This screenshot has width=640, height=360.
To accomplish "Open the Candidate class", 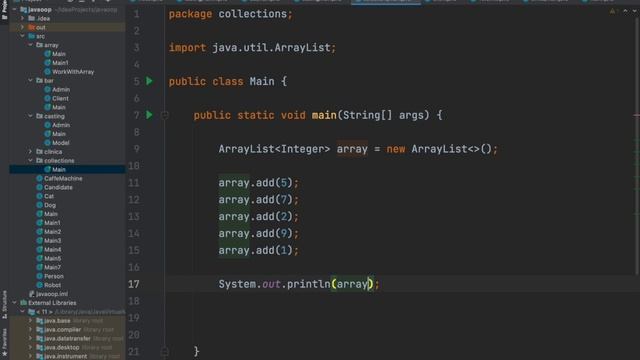I will [x=58, y=187].
